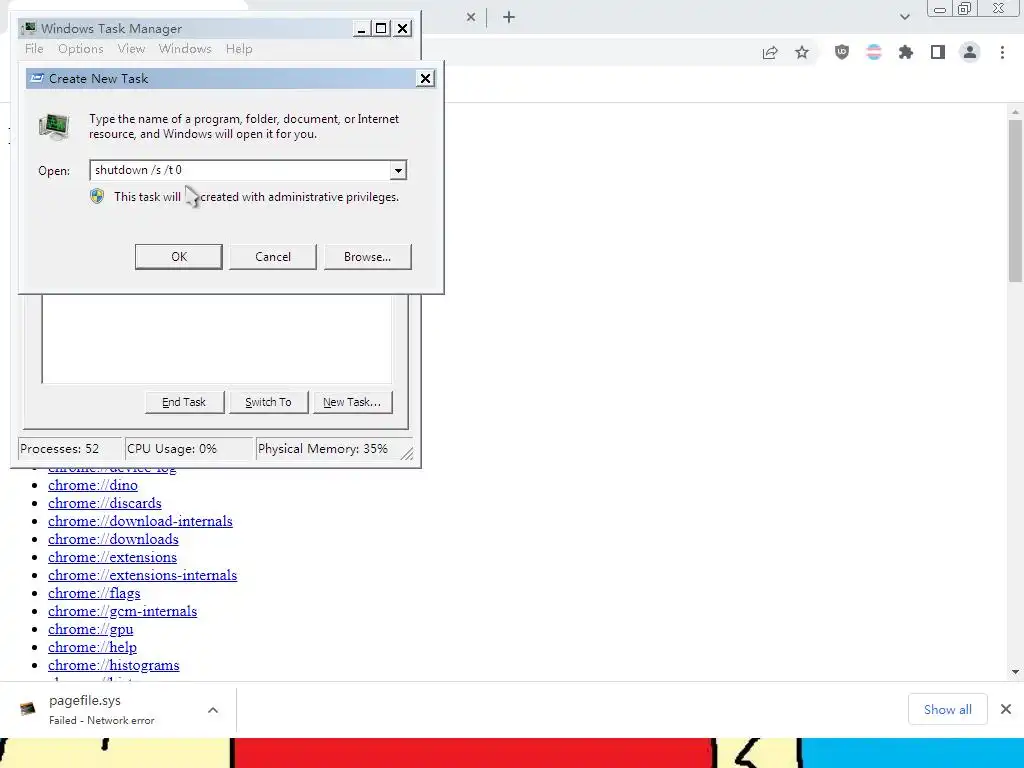Screen dimensions: 1024x768
Task: Open the uBlock Origin shield extension
Action: point(842,52)
